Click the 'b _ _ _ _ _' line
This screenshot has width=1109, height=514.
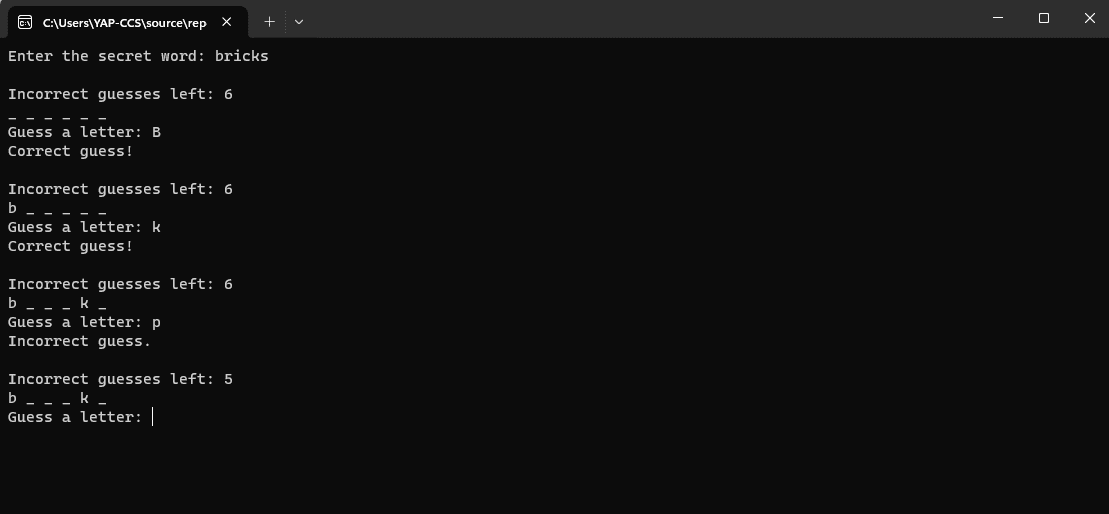click(x=57, y=209)
